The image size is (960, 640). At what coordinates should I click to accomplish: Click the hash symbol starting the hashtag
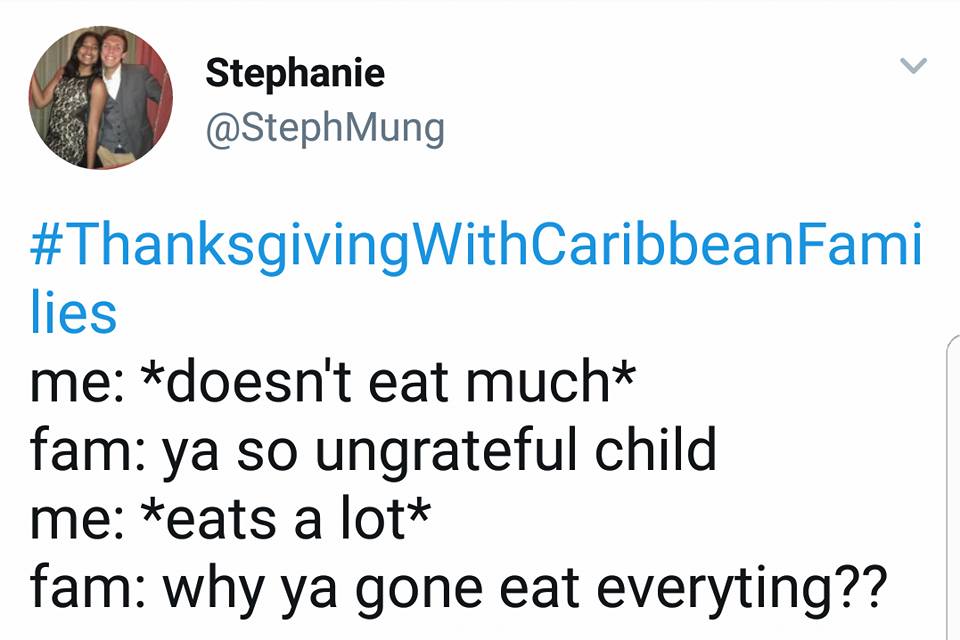click(x=45, y=244)
